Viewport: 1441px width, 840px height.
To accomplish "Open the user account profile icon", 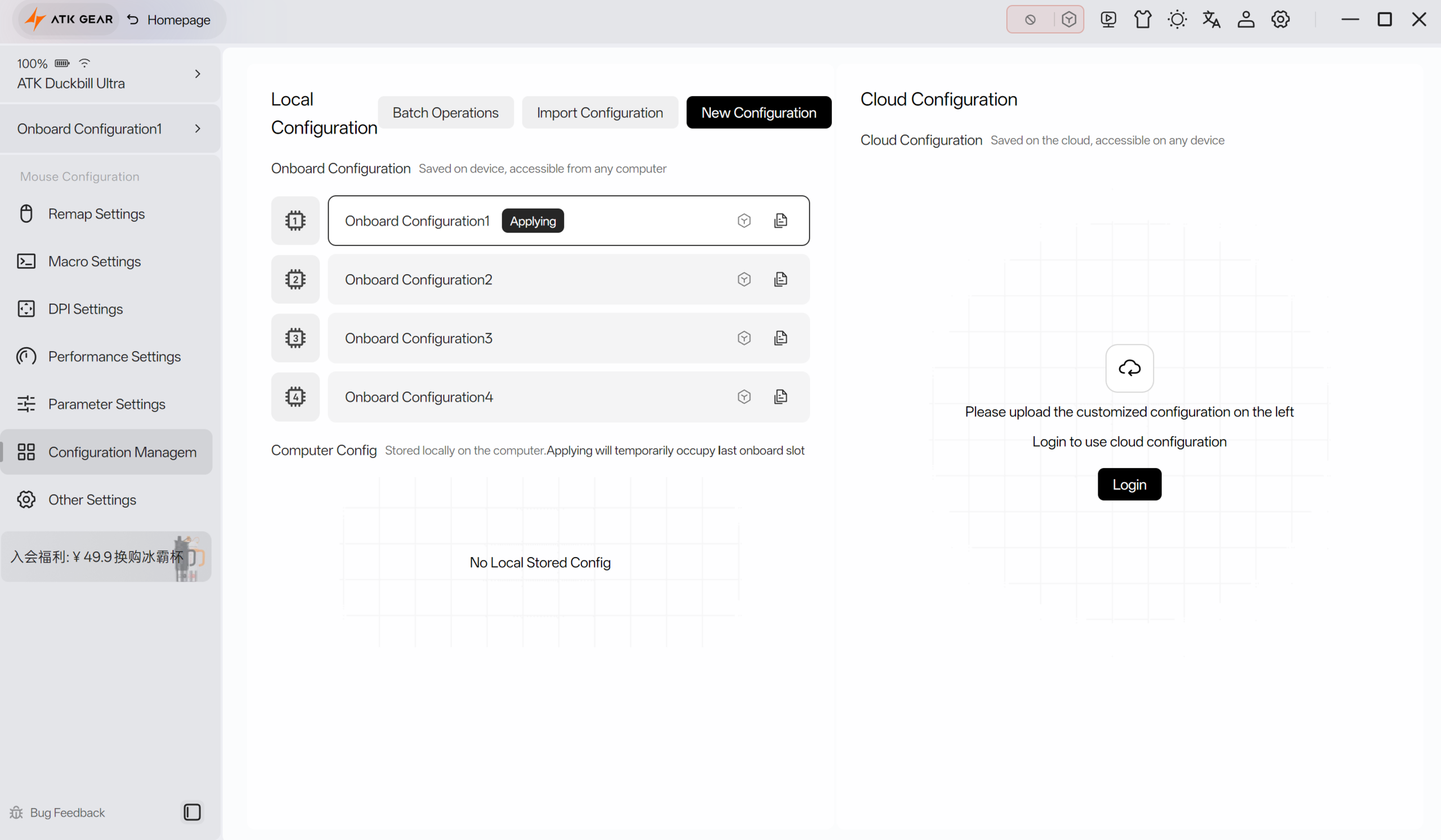I will click(x=1246, y=20).
